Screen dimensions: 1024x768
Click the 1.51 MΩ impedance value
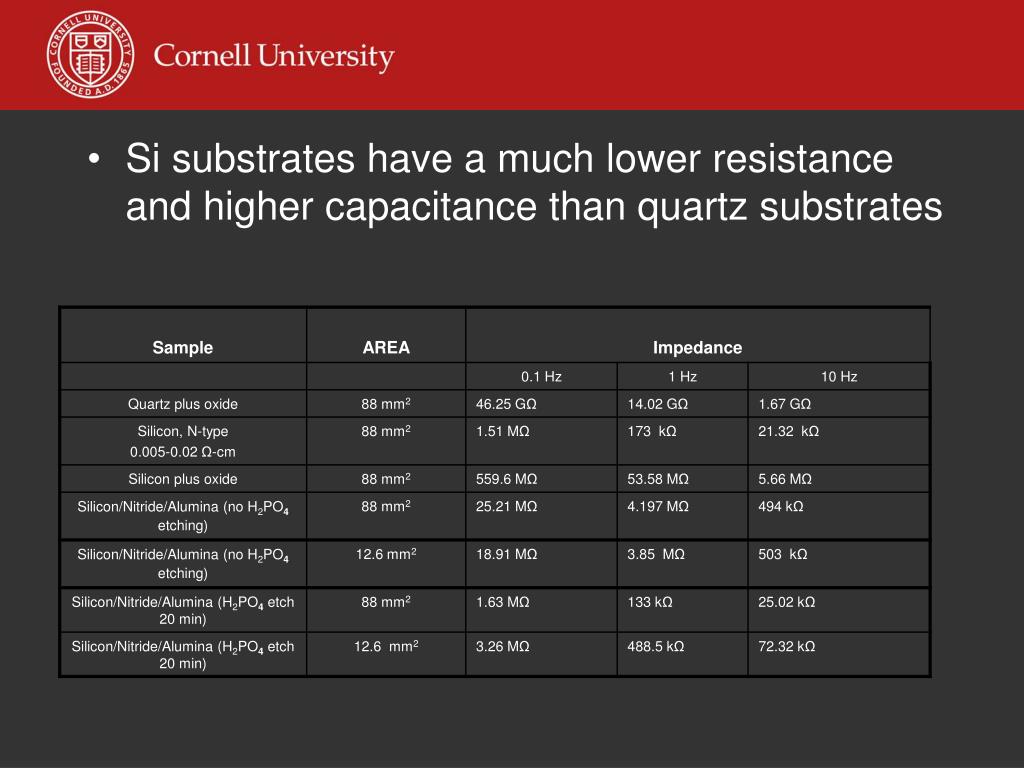[x=502, y=432]
